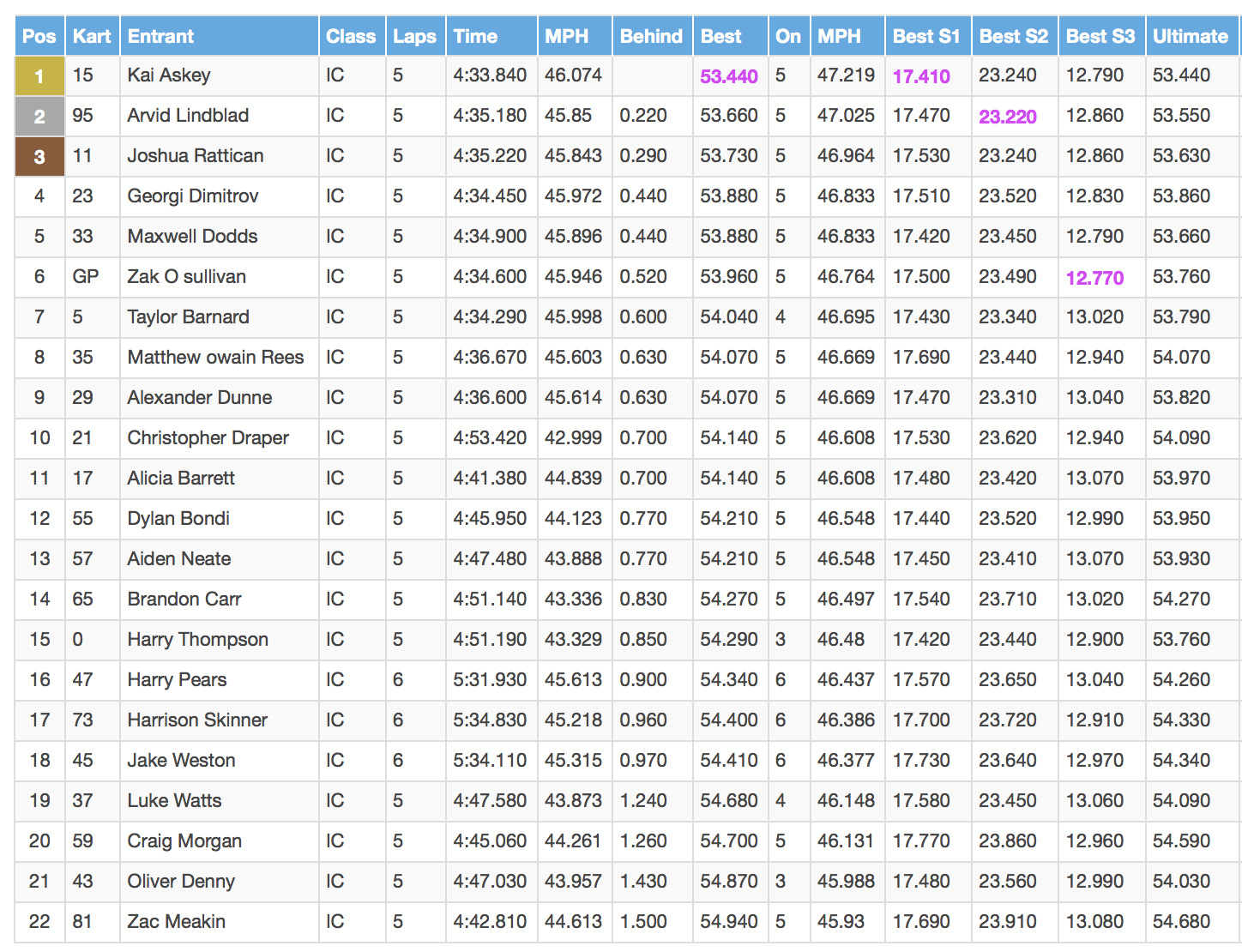This screenshot has height=952, width=1242.
Task: Click highlighted Best S2 value 23.220
Action: (x=1008, y=117)
